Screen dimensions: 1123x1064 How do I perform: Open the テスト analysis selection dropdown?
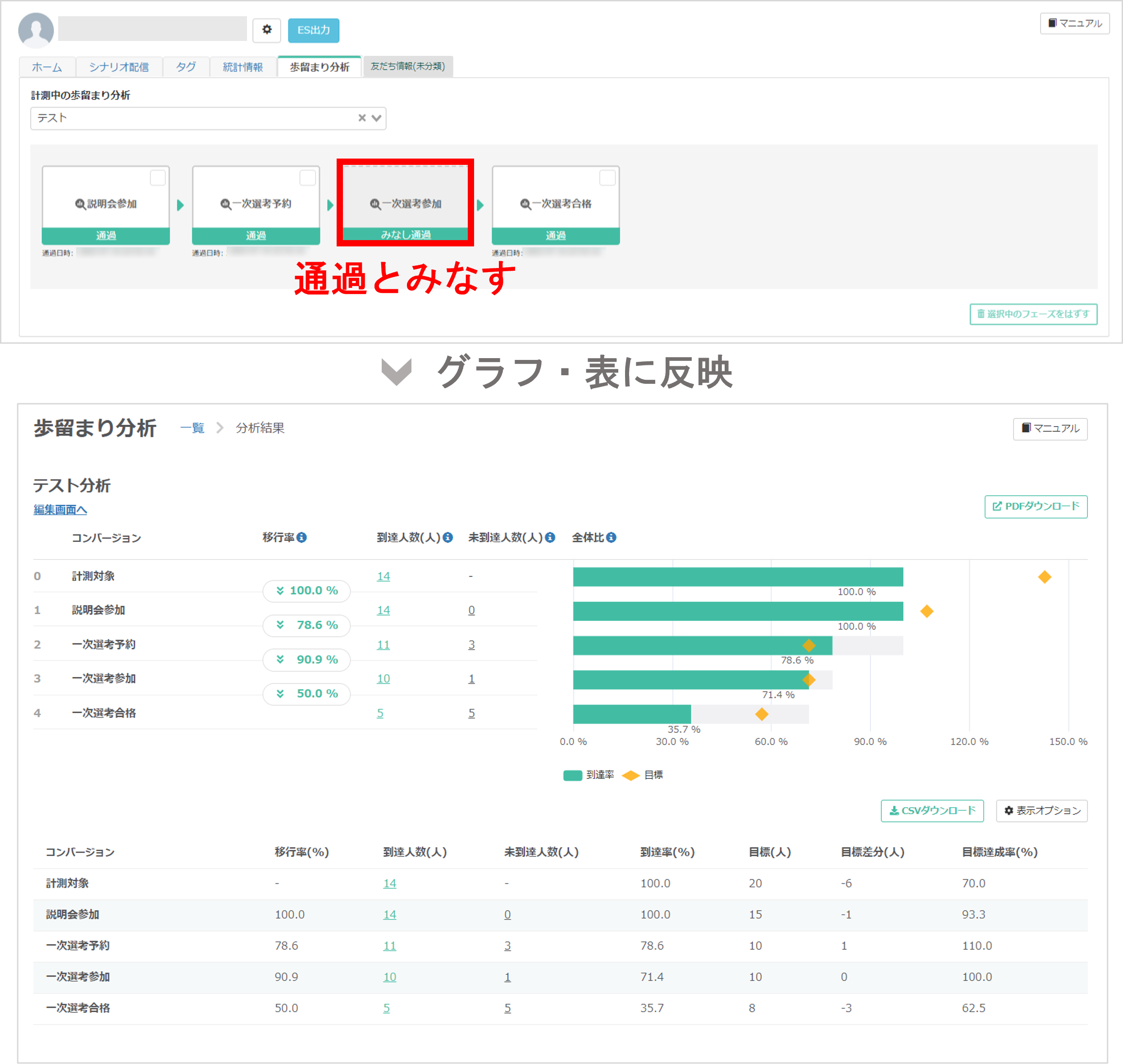376,118
